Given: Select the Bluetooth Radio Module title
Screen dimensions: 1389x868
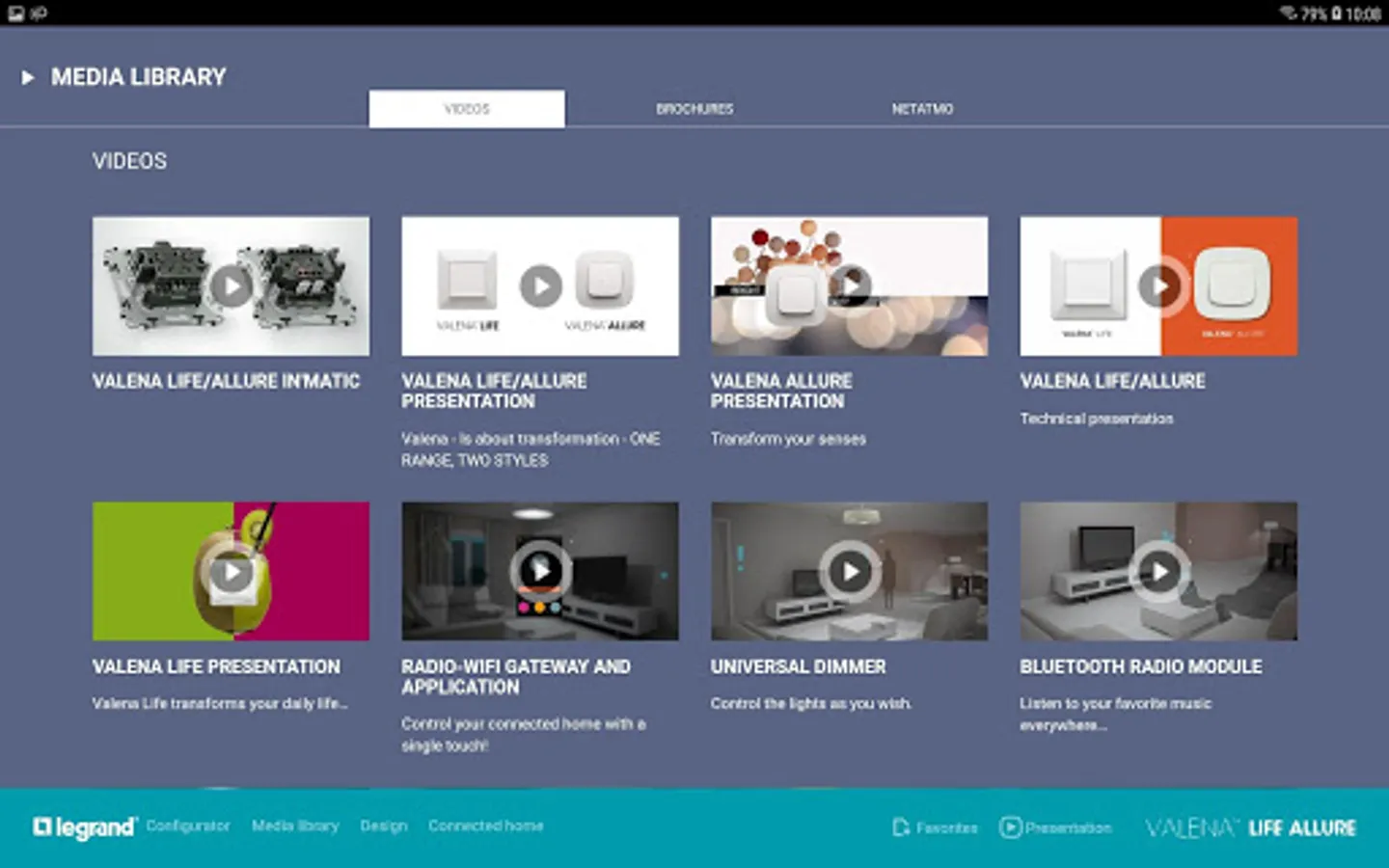Looking at the screenshot, I should (1141, 667).
